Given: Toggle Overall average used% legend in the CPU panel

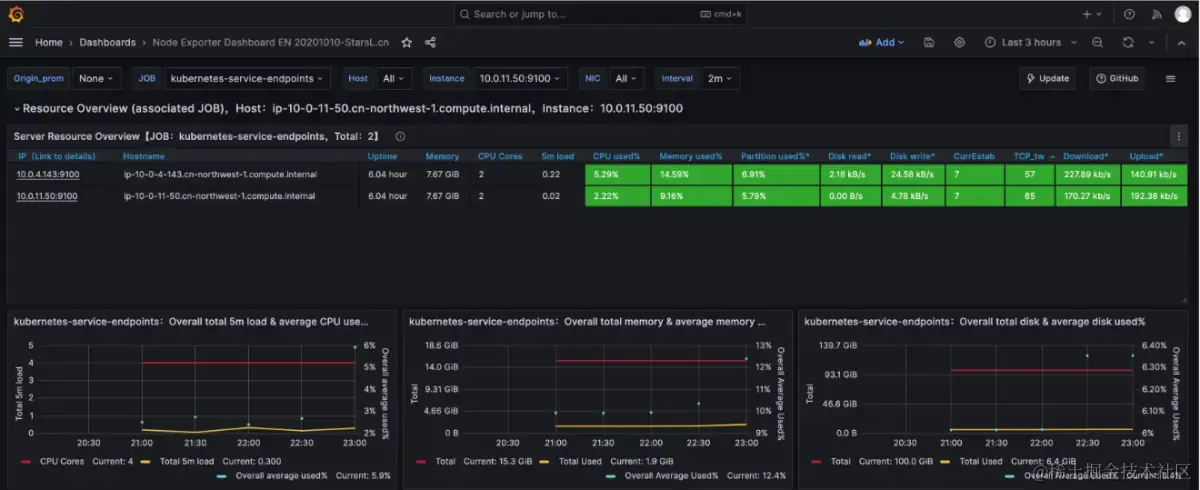Looking at the screenshot, I should pos(279,475).
